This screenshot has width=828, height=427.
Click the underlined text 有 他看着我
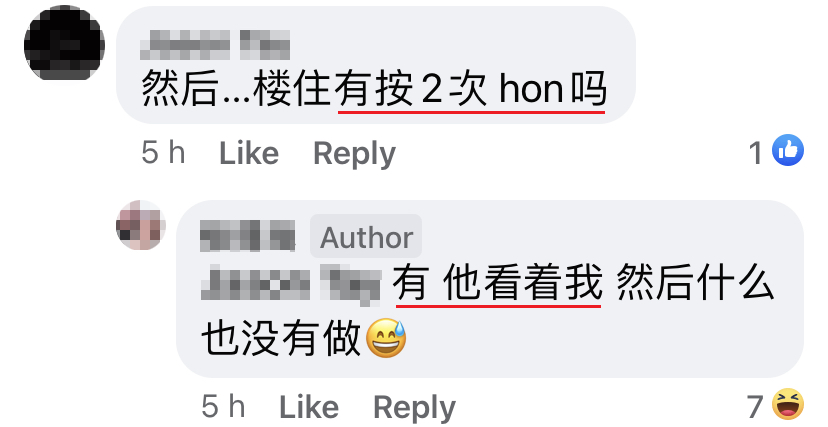tap(497, 283)
